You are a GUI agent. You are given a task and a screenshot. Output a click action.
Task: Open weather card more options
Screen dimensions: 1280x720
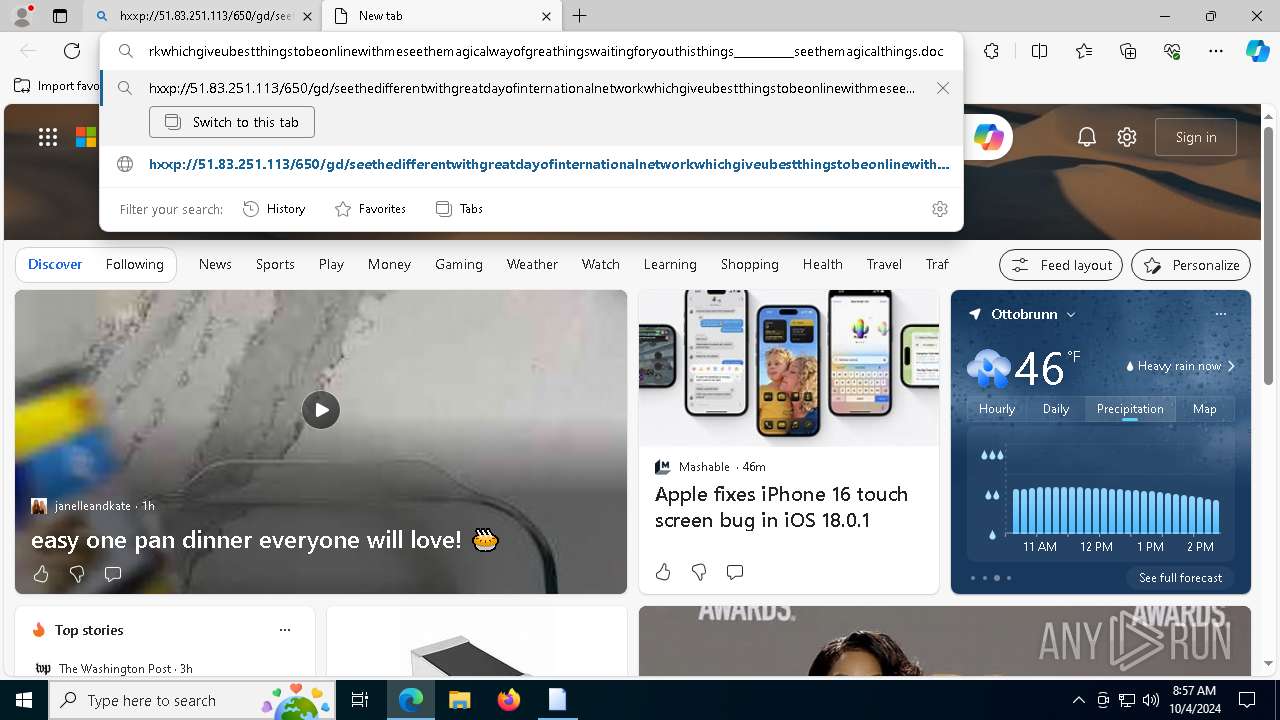pyautogui.click(x=1220, y=314)
